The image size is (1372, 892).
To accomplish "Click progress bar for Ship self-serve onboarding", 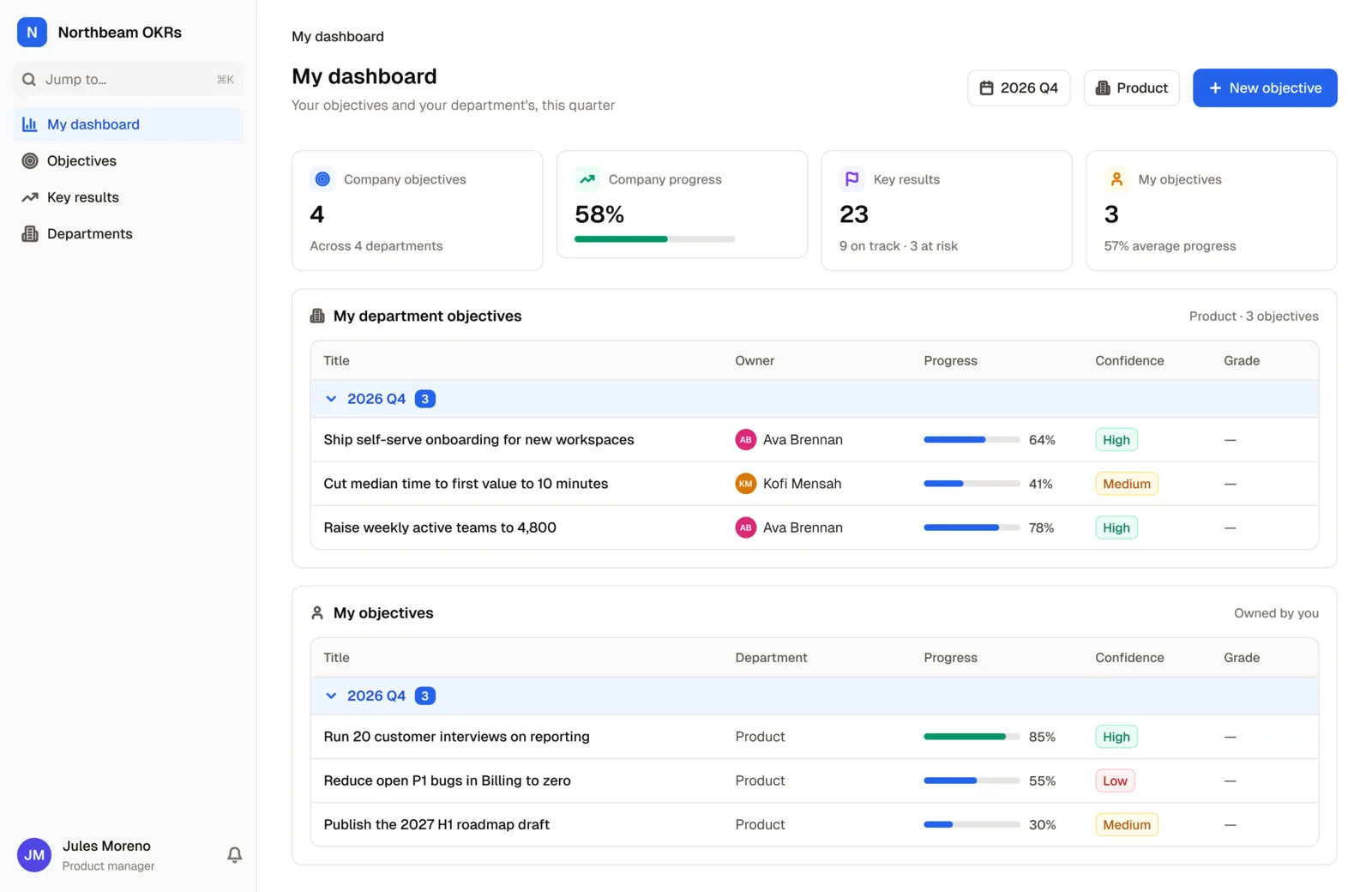I will (x=972, y=440).
